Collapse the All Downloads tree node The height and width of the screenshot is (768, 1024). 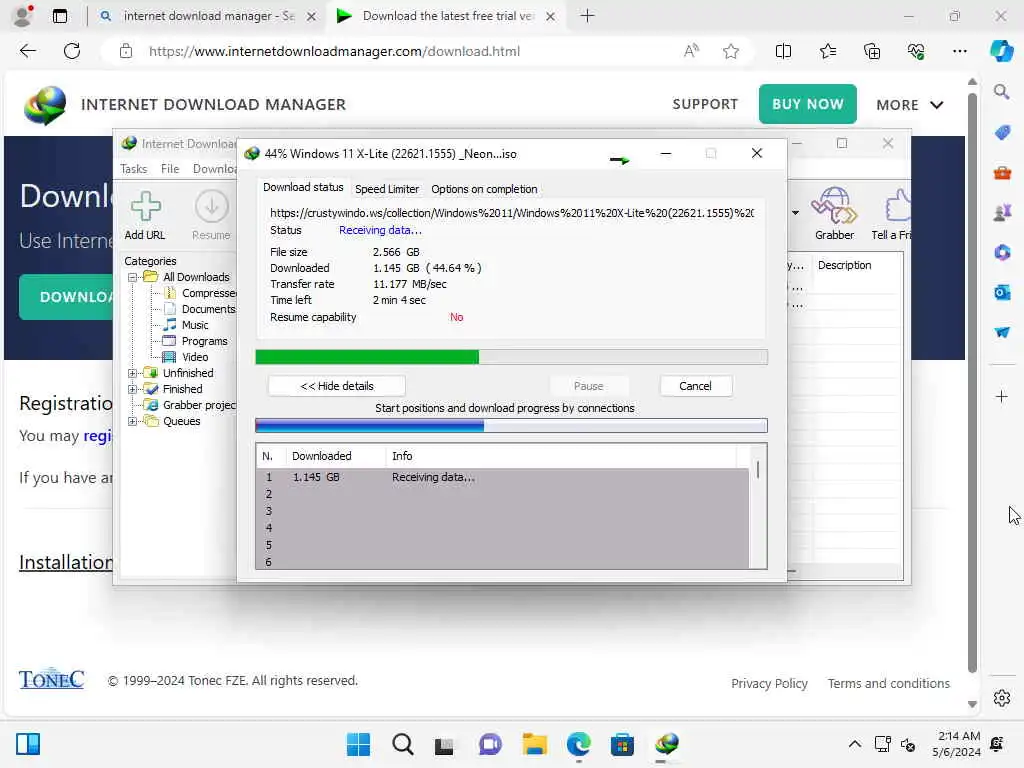[x=133, y=277]
